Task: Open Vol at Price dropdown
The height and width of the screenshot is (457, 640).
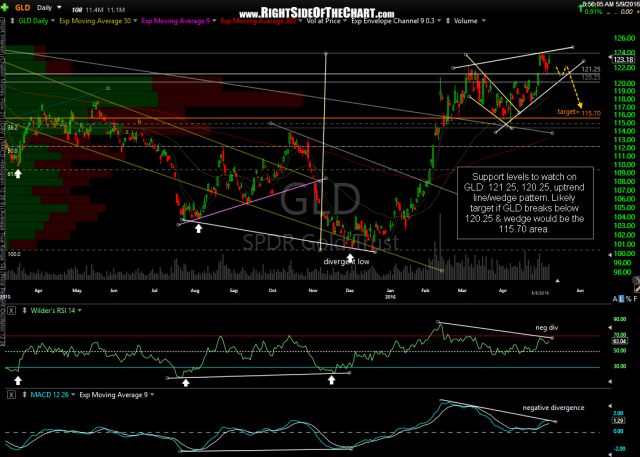Action: pos(345,21)
